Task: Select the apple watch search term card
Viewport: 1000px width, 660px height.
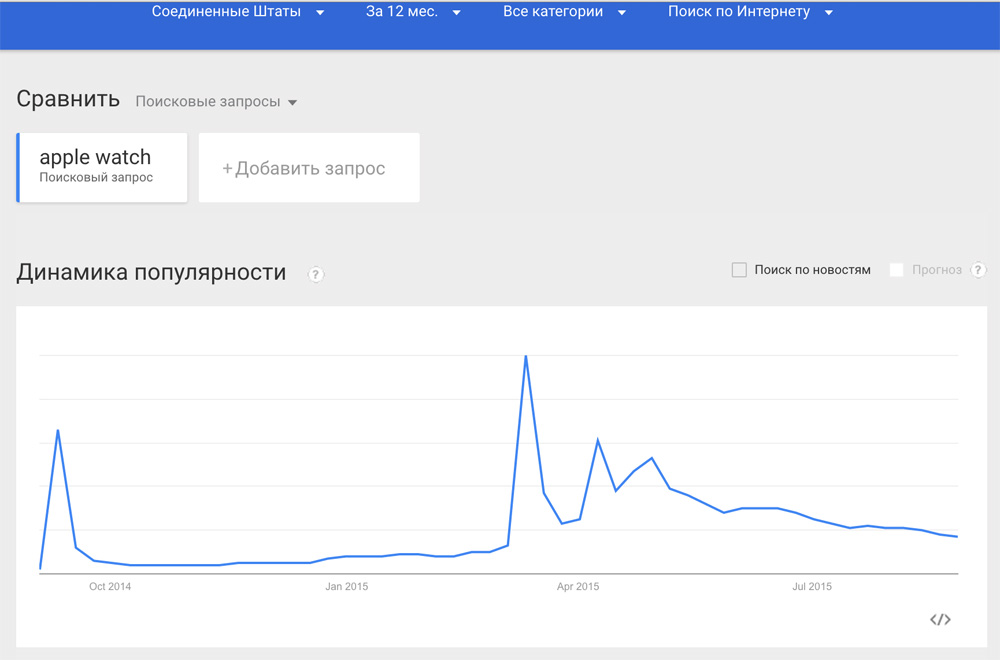Action: click(x=102, y=168)
